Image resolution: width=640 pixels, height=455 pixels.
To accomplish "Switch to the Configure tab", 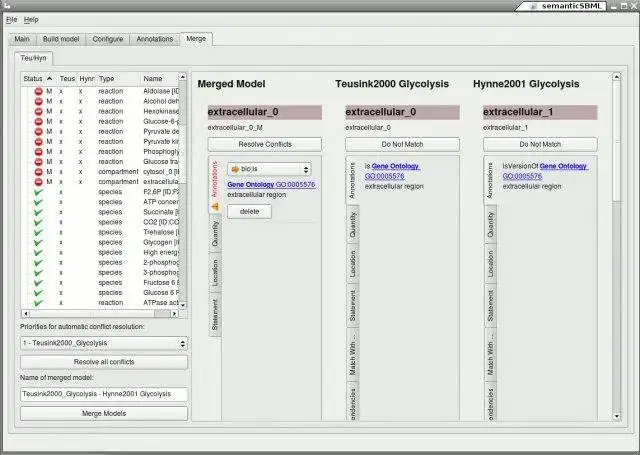I will pos(108,39).
